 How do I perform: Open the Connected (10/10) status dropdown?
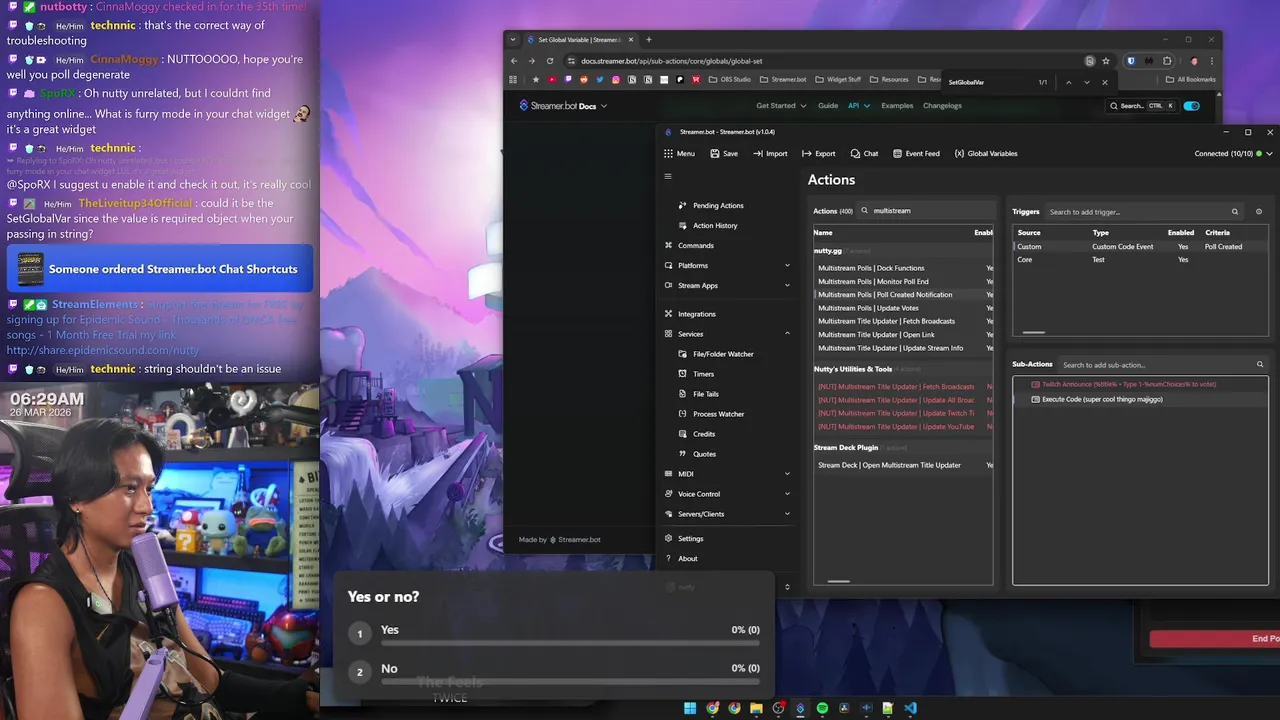pyautogui.click(x=1234, y=153)
